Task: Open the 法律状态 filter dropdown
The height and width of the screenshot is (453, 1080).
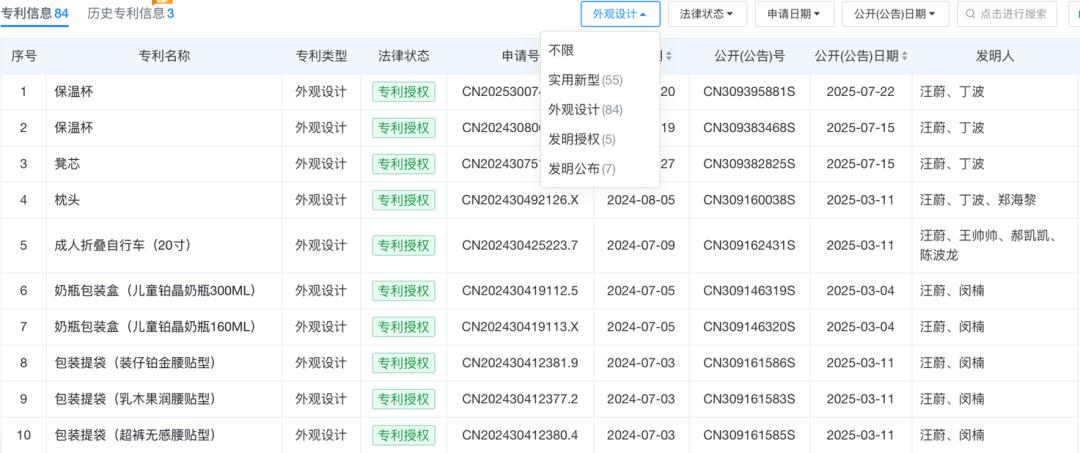Action: pos(707,14)
